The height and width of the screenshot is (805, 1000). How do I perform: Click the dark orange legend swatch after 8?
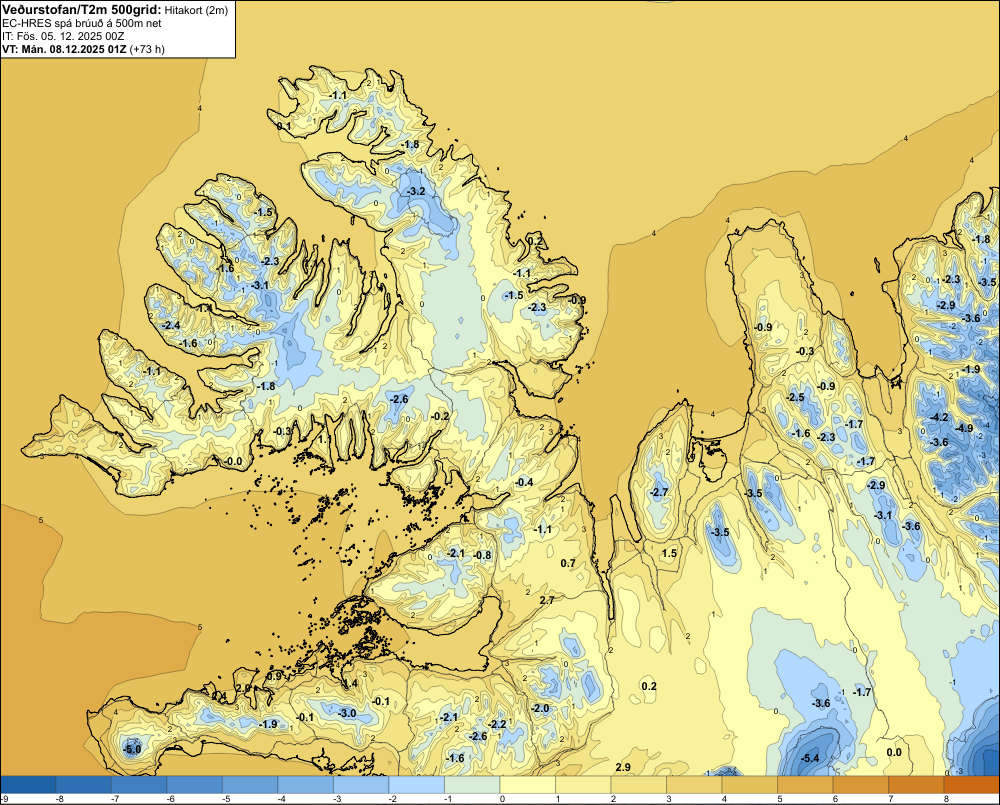[971, 784]
